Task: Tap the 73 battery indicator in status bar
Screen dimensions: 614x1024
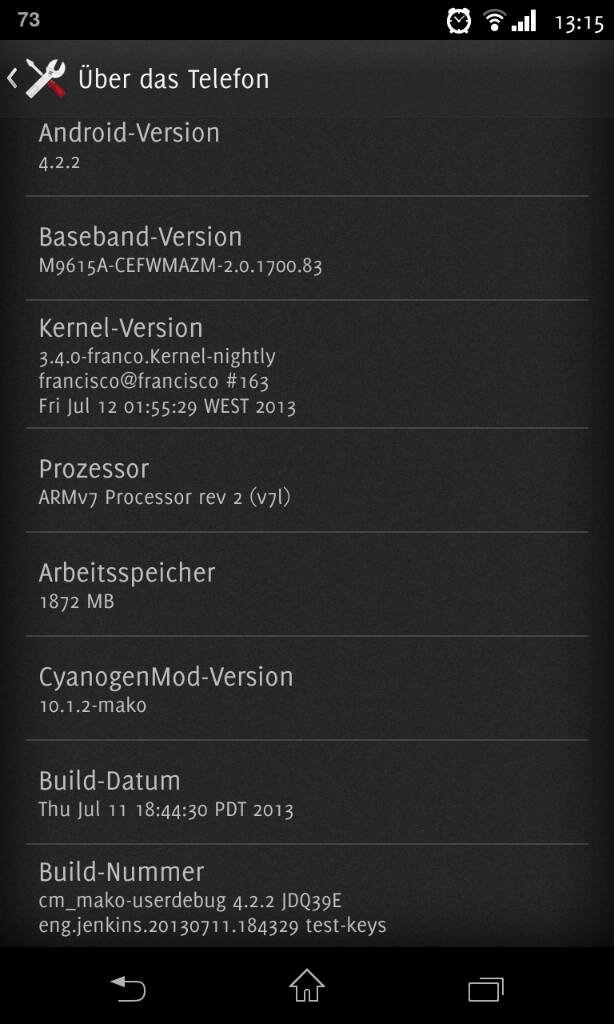Action: (x=29, y=20)
